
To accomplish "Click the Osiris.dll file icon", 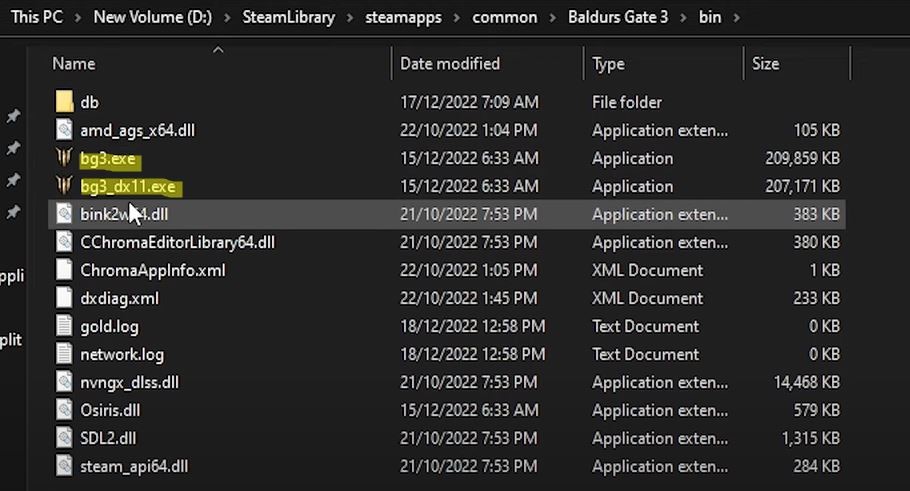I will (64, 409).
